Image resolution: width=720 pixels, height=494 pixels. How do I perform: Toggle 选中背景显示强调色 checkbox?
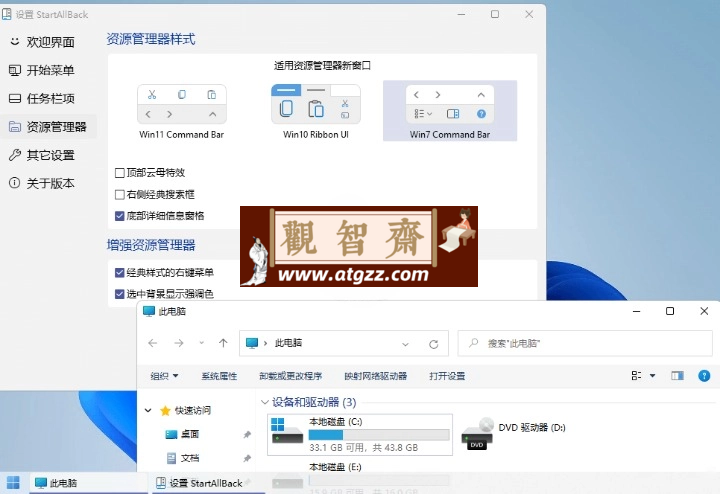point(120,294)
